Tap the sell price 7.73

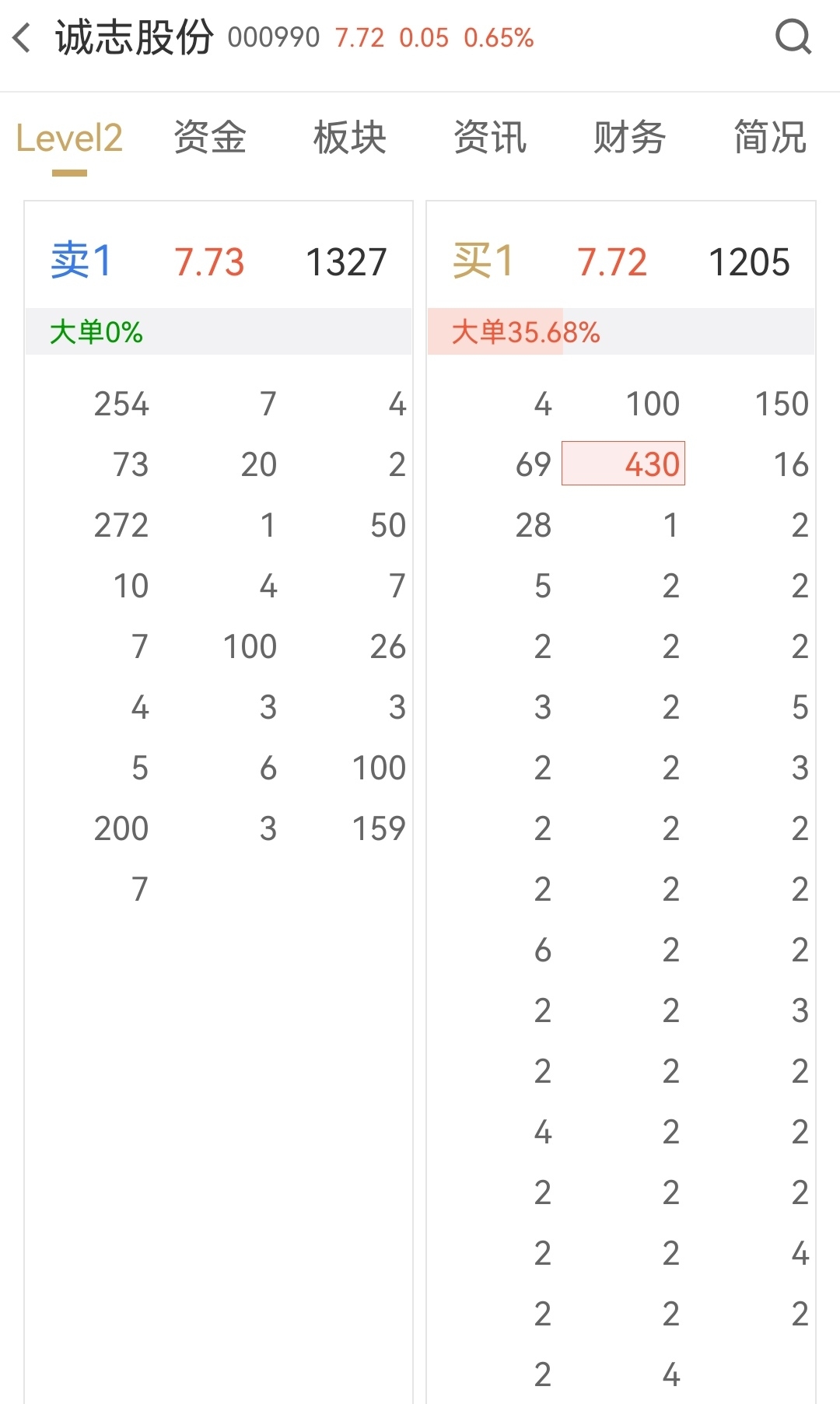(x=209, y=262)
